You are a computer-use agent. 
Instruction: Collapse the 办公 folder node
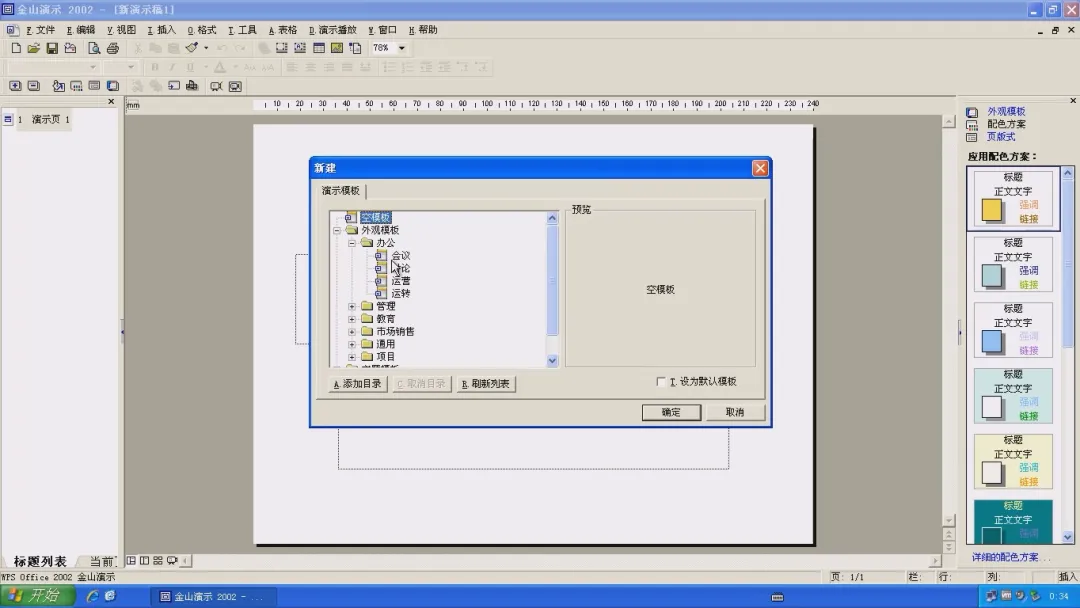pyautogui.click(x=352, y=243)
